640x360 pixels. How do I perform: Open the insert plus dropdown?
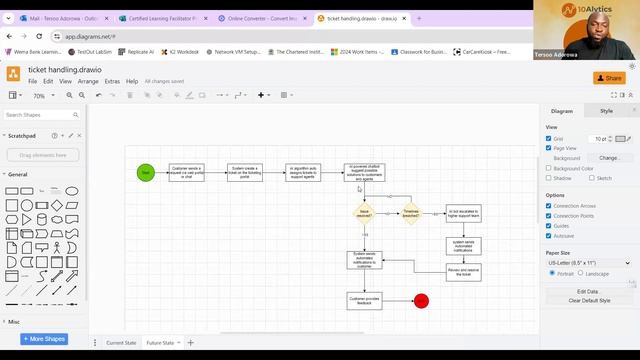click(x=264, y=95)
